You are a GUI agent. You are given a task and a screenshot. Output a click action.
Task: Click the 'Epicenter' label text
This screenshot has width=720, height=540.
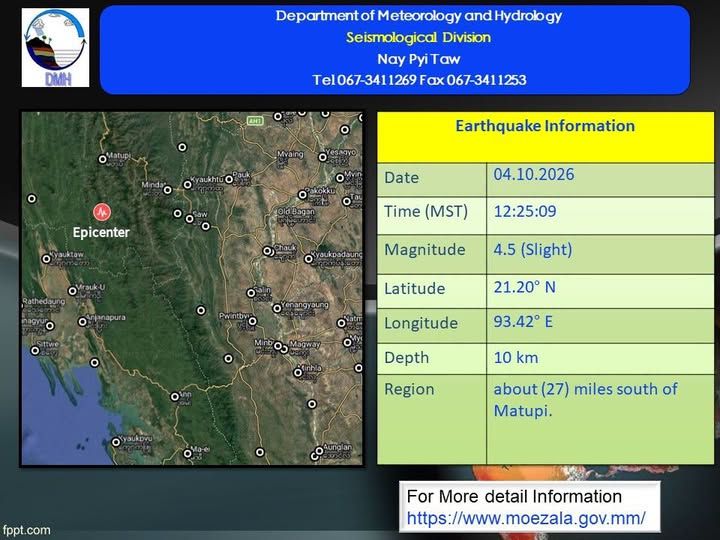pyautogui.click(x=101, y=232)
